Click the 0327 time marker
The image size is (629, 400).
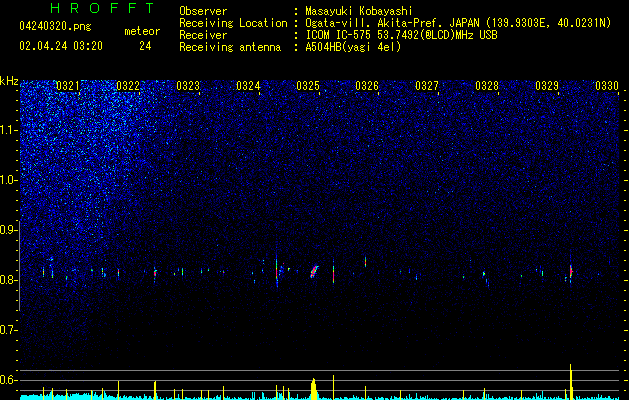[x=427, y=86]
